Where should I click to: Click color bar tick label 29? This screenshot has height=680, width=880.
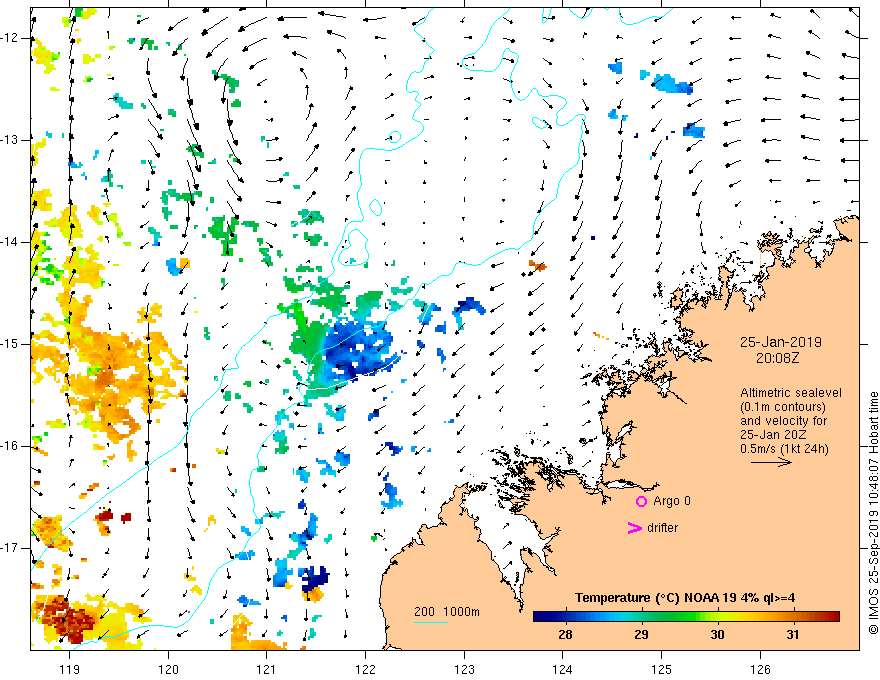point(641,635)
